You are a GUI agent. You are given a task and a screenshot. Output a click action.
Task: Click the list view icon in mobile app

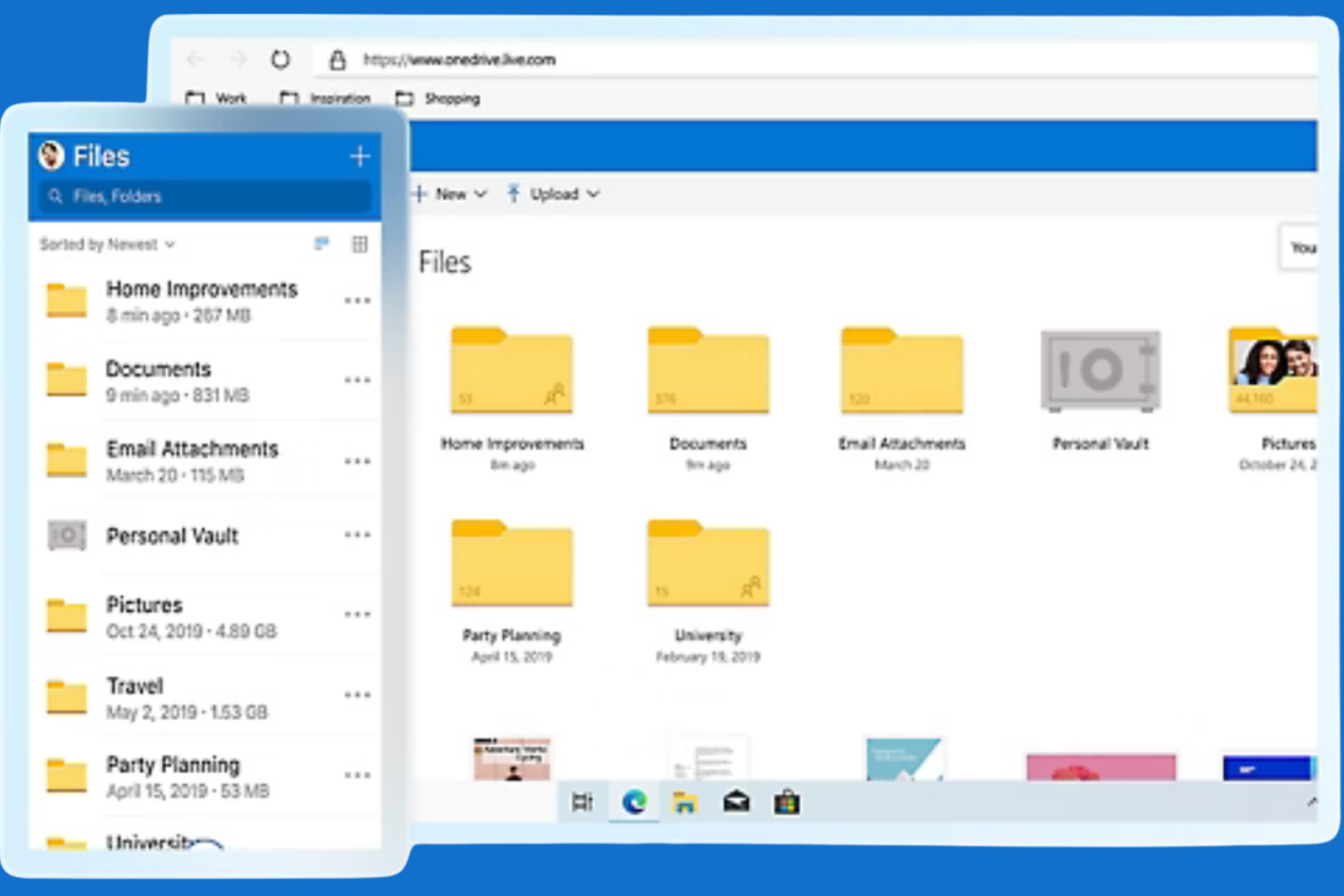point(321,243)
